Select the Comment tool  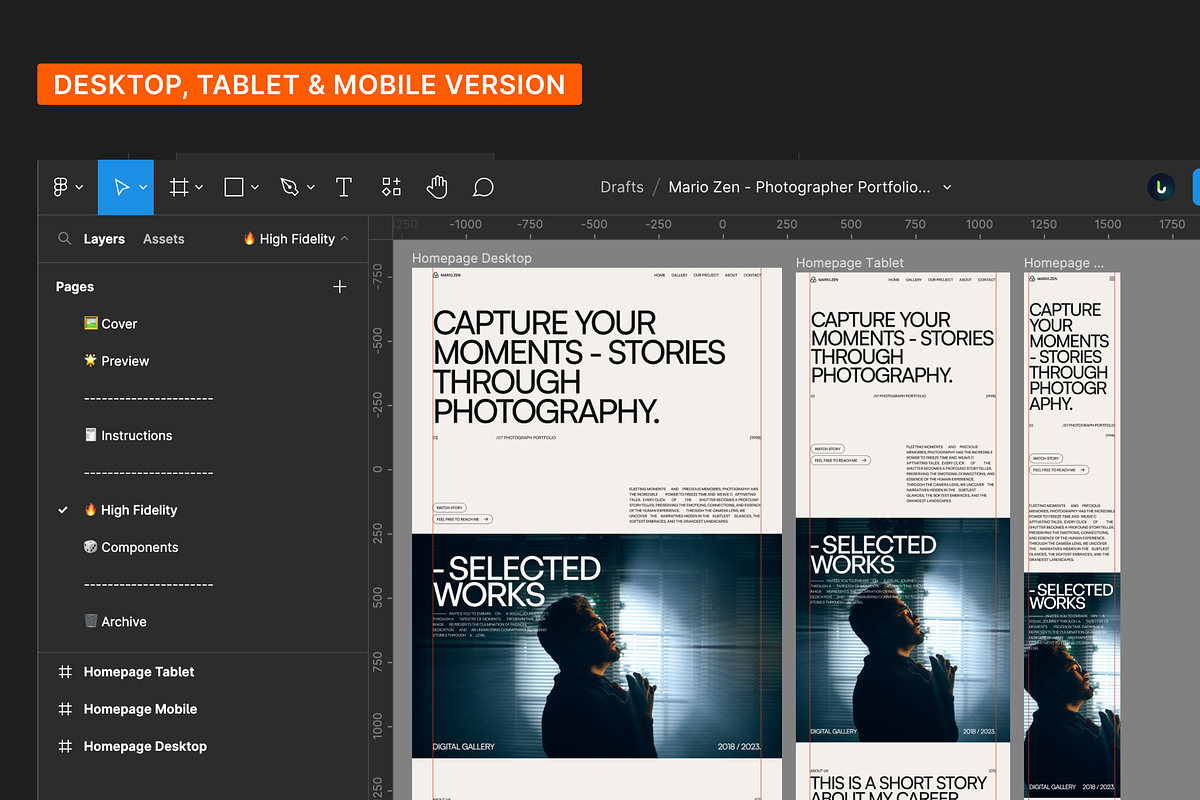pos(483,187)
